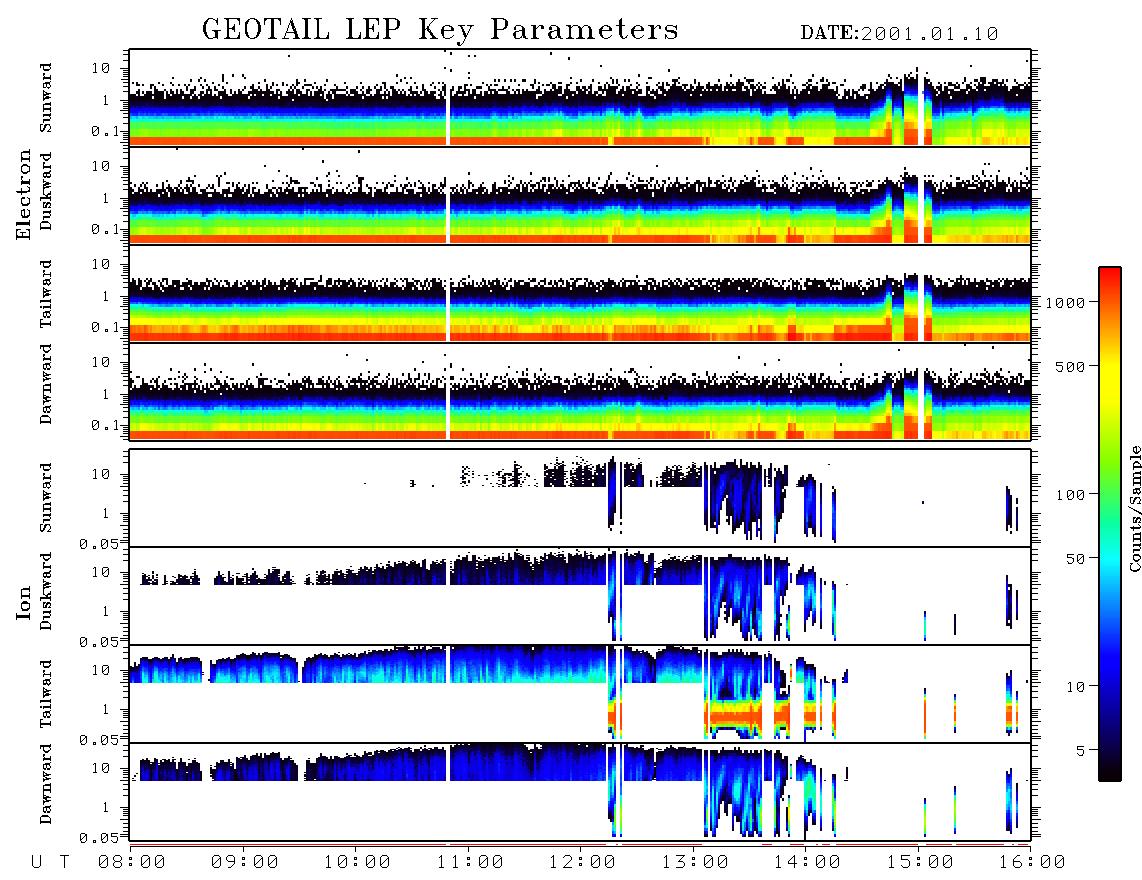The width and height of the screenshot is (1142, 880).
Task: Click the colorbar tick value "5"
Action: click(1081, 750)
